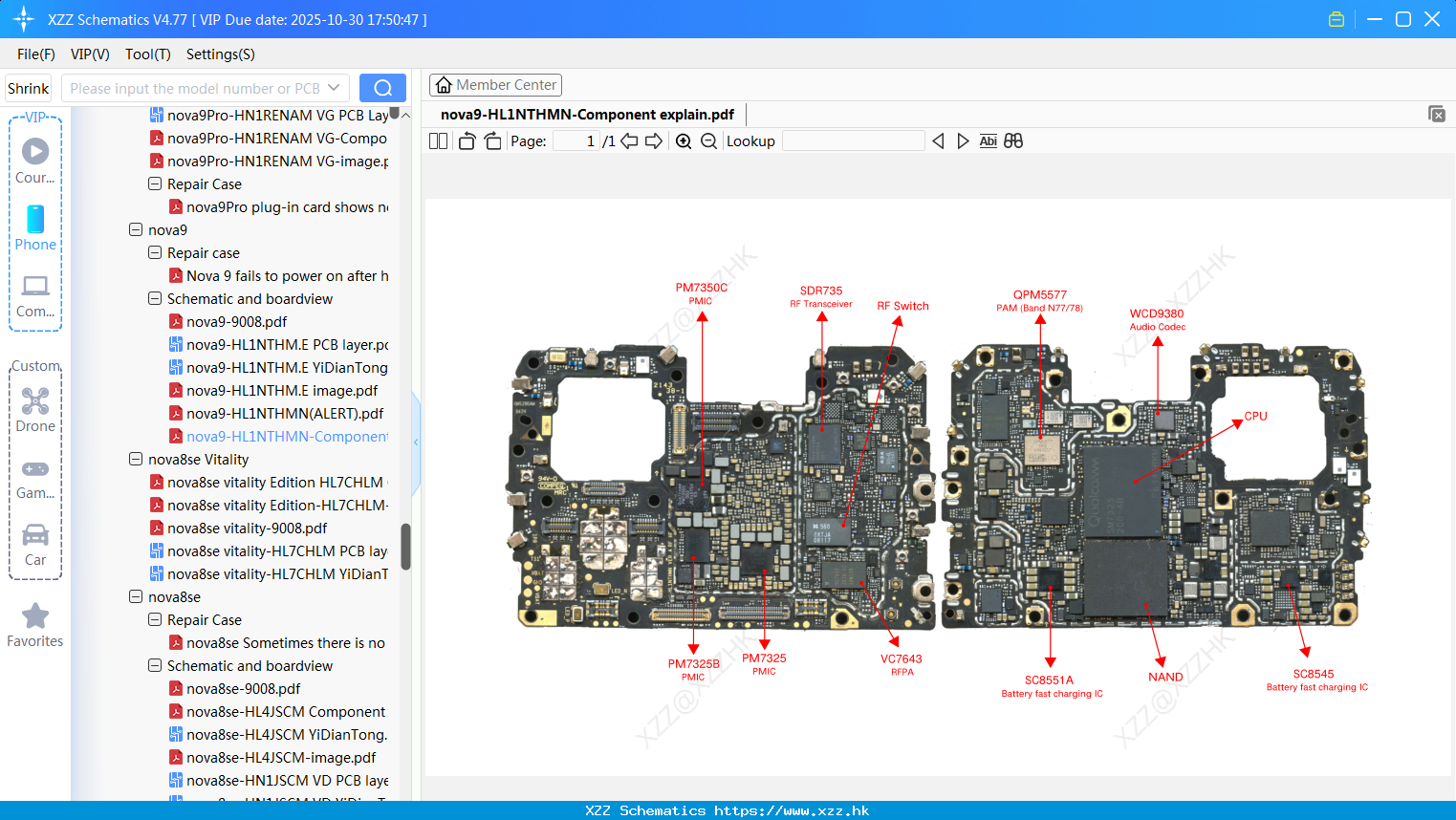Image resolution: width=1456 pixels, height=820 pixels.
Task: Open the Settings(S) menu
Action: [221, 54]
